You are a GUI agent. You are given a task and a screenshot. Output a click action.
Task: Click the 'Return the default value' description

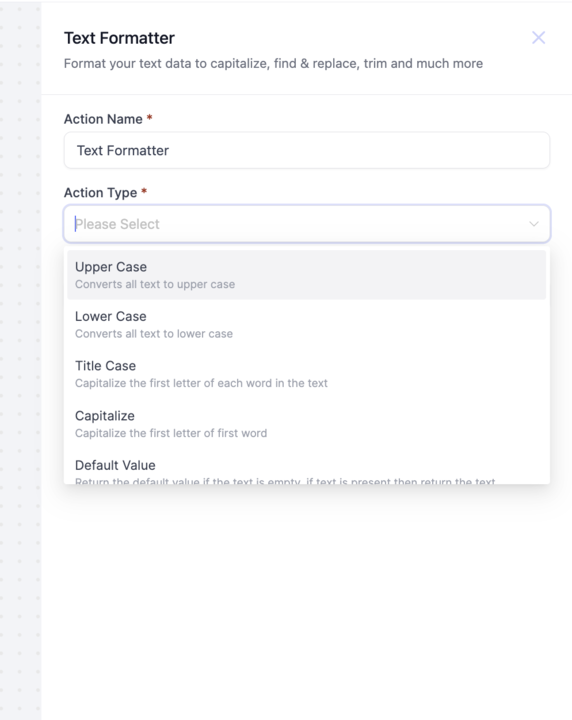(285, 480)
